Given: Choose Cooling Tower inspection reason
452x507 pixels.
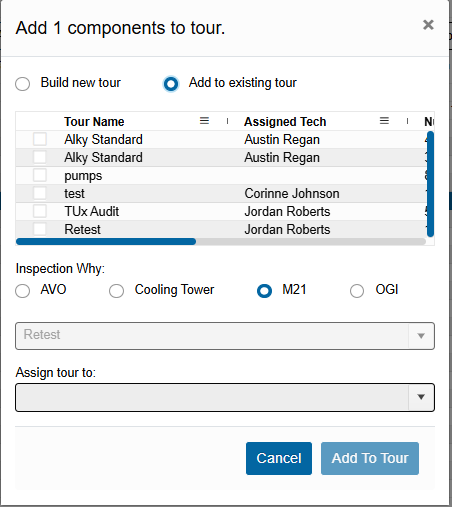Looking at the screenshot, I should coord(116,291).
